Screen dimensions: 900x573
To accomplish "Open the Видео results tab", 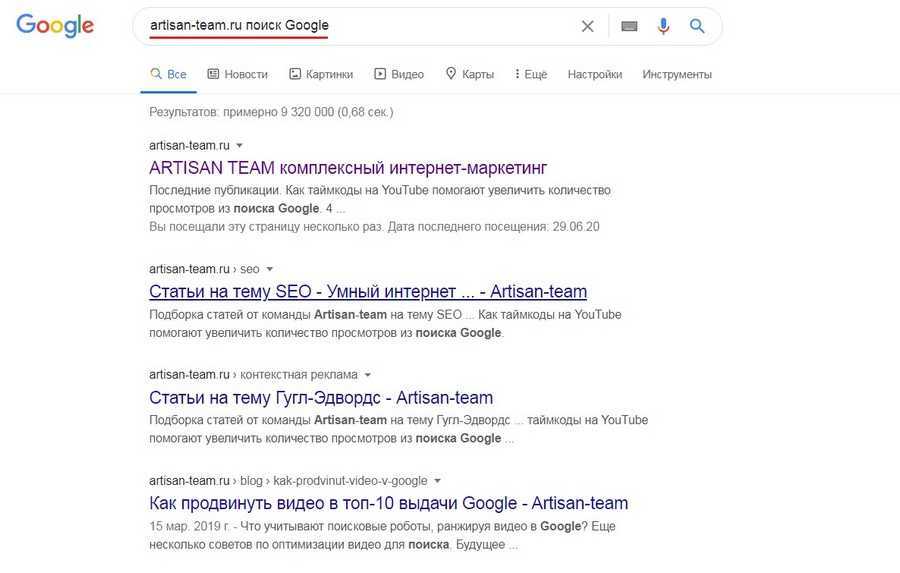I will [399, 74].
